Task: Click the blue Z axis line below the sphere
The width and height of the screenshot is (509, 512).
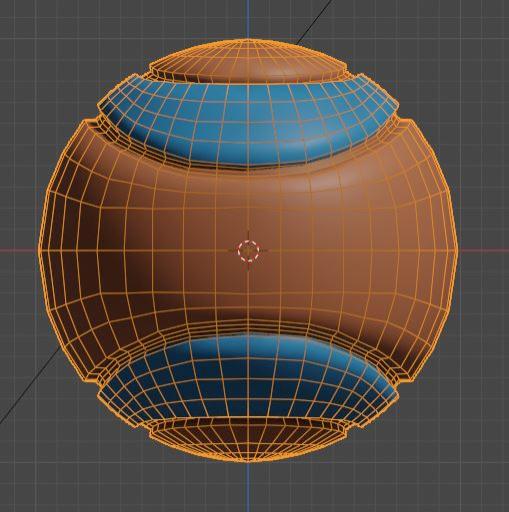Action: pyautogui.click(x=248, y=487)
